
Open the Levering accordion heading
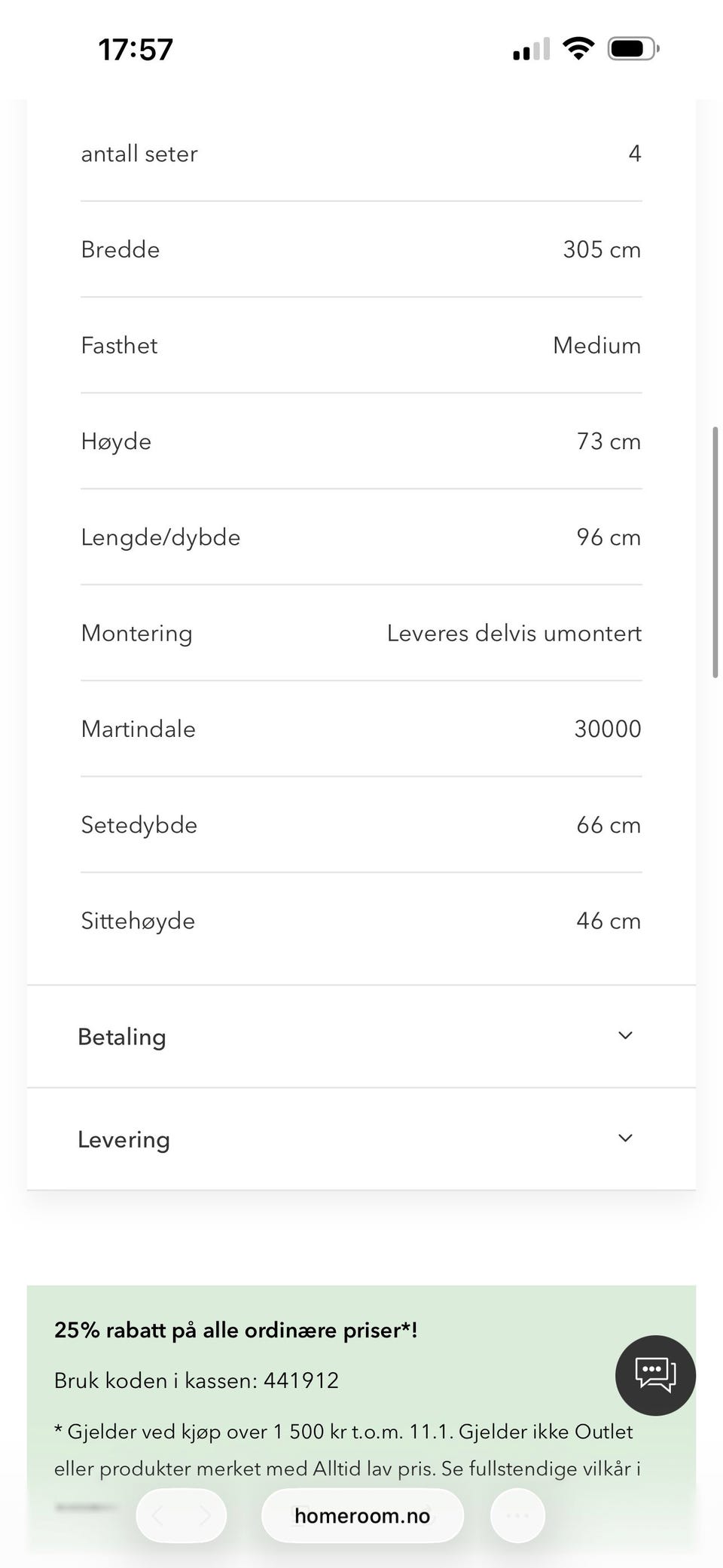124,1139
